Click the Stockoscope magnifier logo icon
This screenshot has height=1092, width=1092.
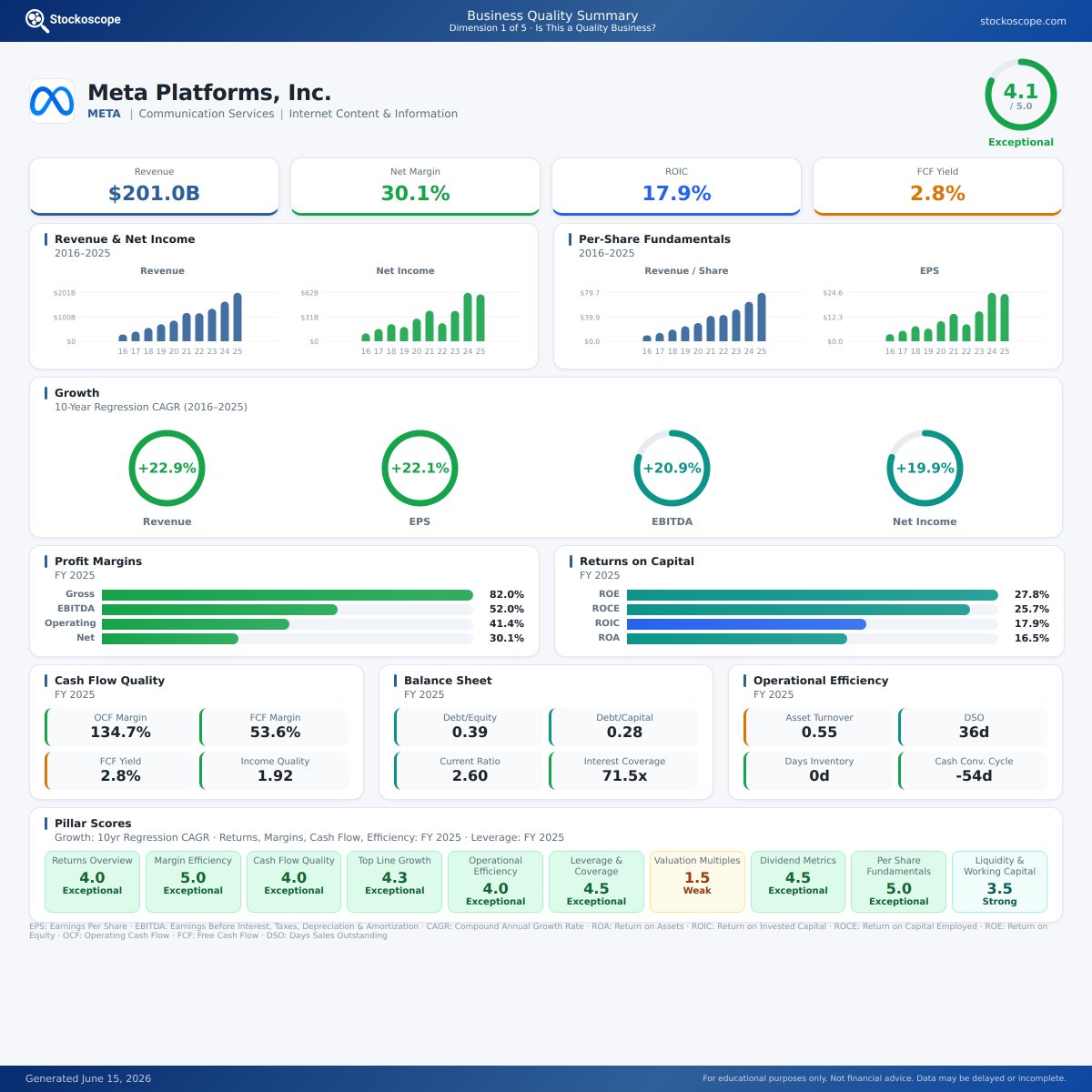pyautogui.click(x=37, y=20)
